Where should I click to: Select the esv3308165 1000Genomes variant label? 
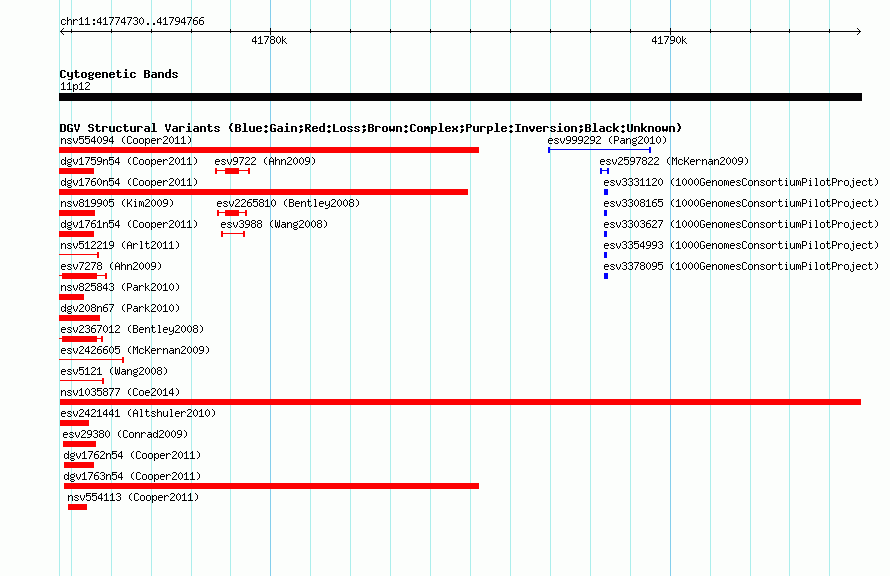coord(741,203)
